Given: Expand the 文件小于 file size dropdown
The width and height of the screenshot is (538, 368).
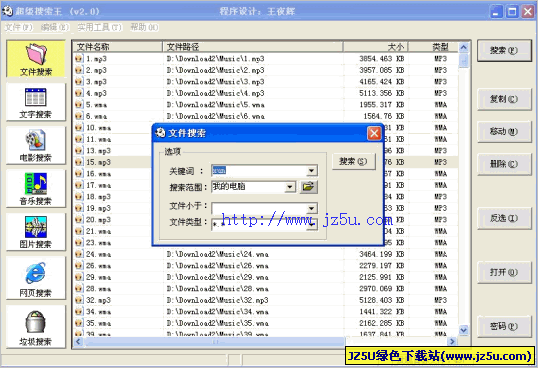Looking at the screenshot, I should pyautogui.click(x=312, y=208).
